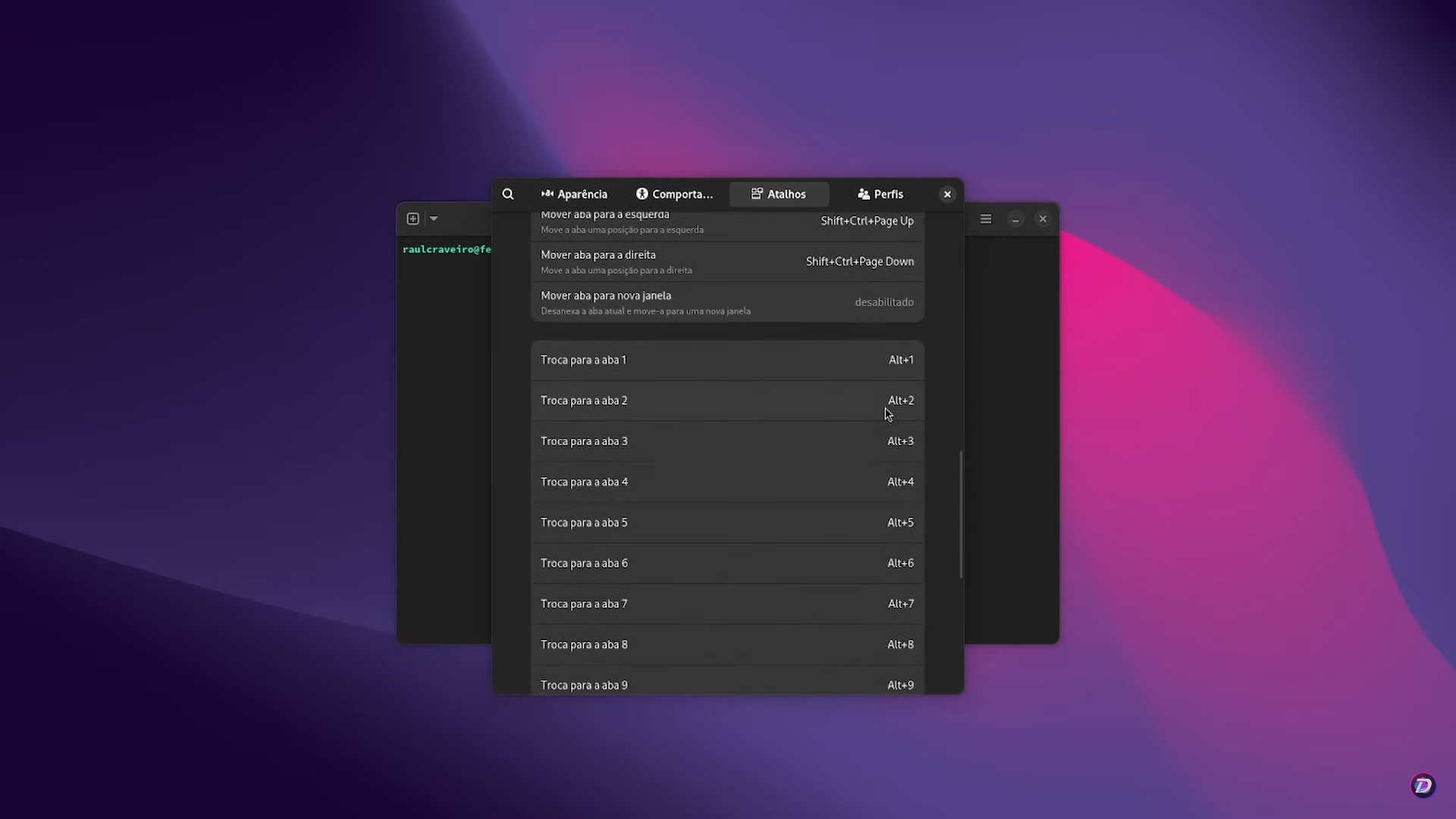Switch to the Aparência tab

(574, 194)
